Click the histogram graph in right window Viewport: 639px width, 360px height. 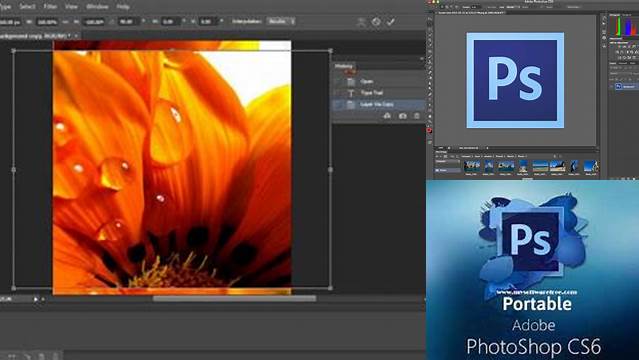[623, 27]
